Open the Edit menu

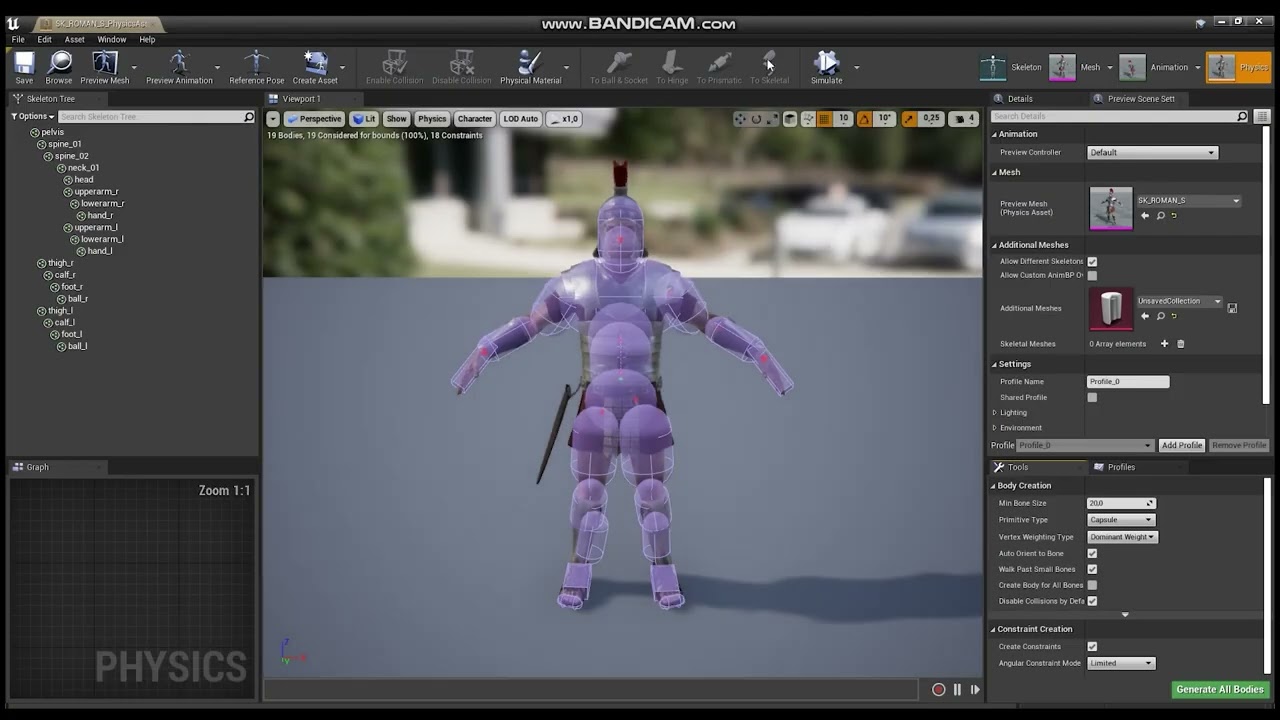pyautogui.click(x=45, y=39)
